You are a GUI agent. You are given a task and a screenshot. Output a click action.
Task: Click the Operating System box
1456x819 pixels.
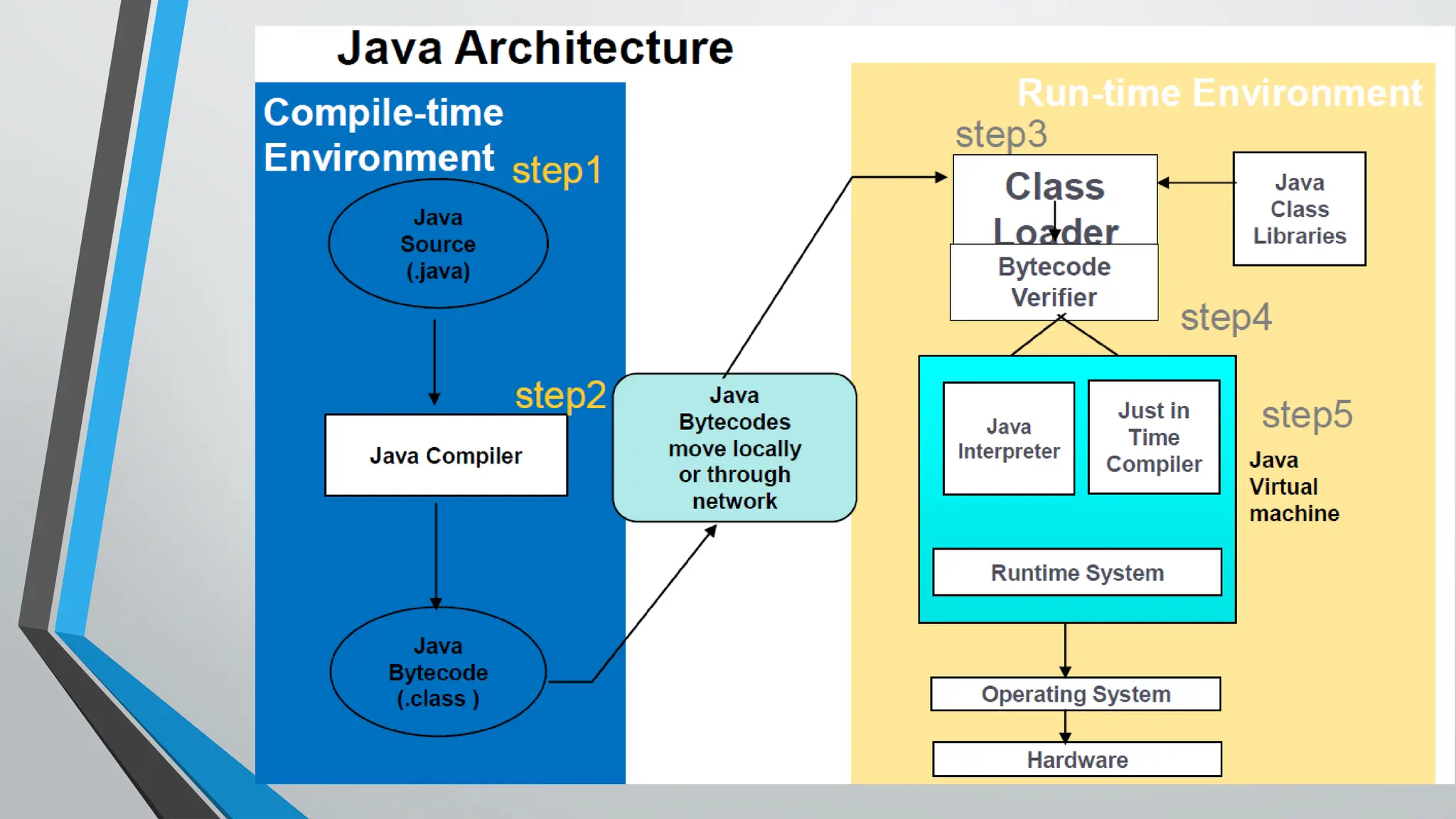[x=1075, y=694]
